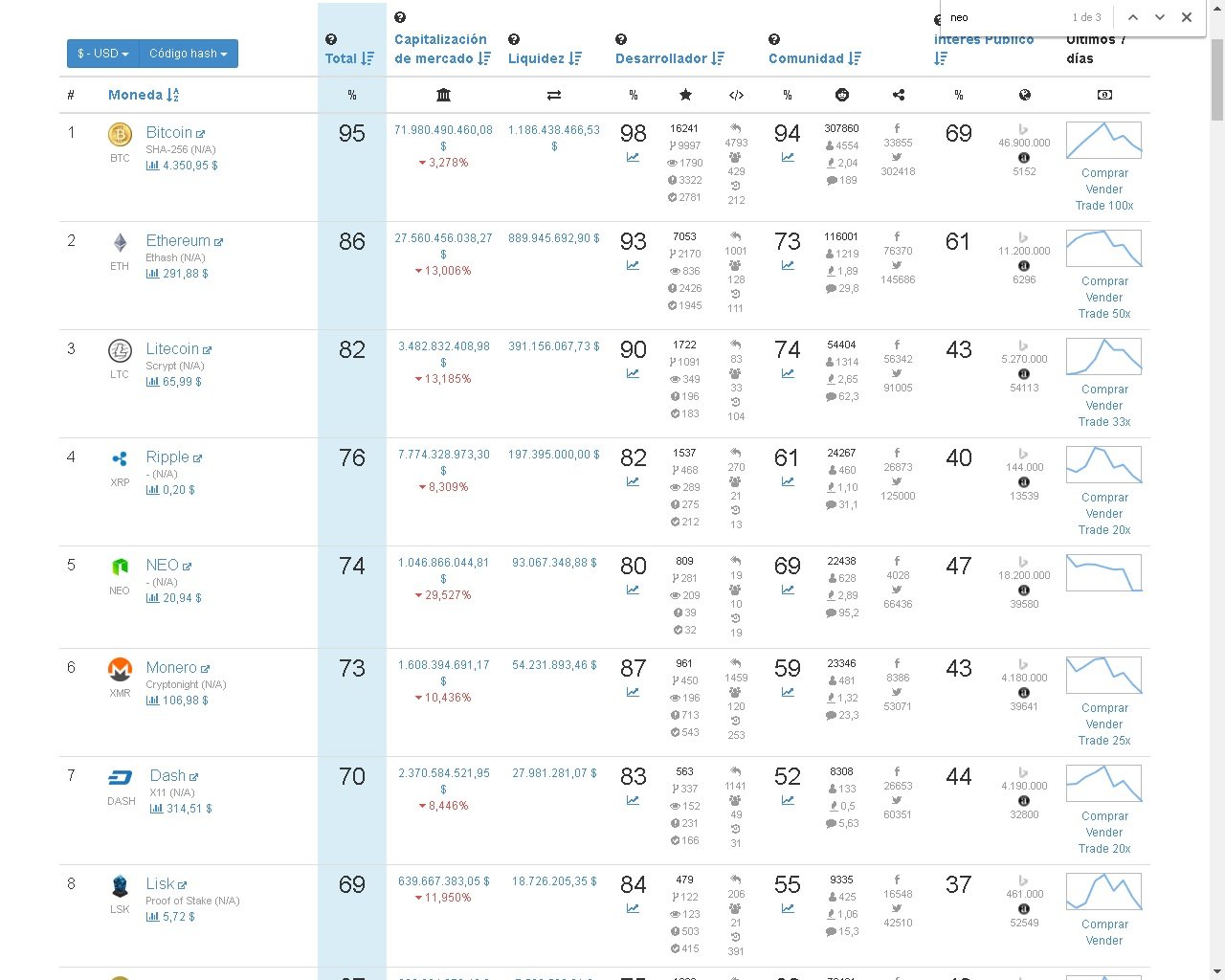Go to previous find result
The image size is (1225, 980).
point(1133,17)
